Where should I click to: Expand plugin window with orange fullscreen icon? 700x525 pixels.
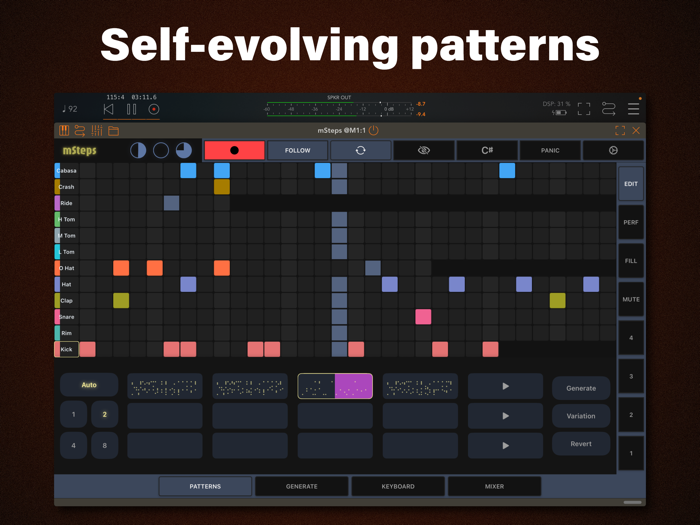(620, 130)
